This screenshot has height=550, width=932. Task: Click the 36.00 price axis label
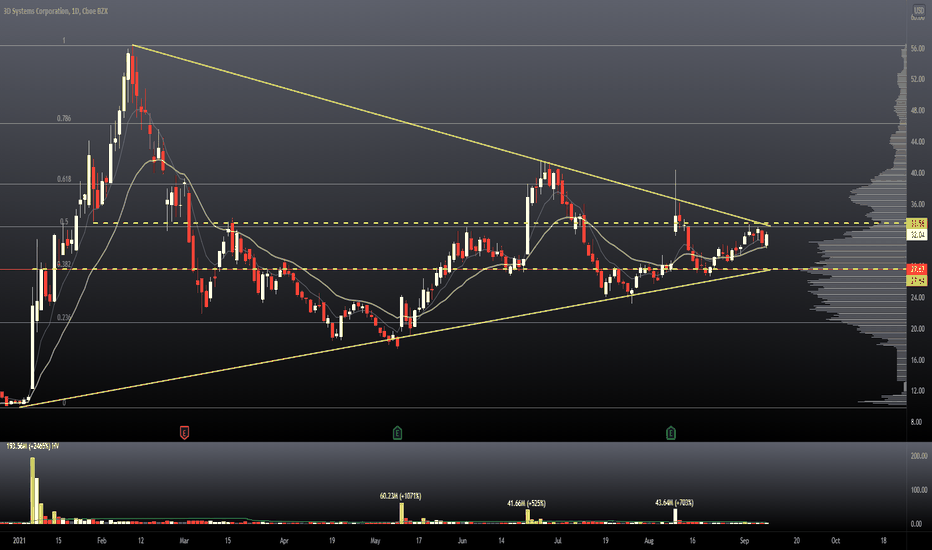click(917, 204)
